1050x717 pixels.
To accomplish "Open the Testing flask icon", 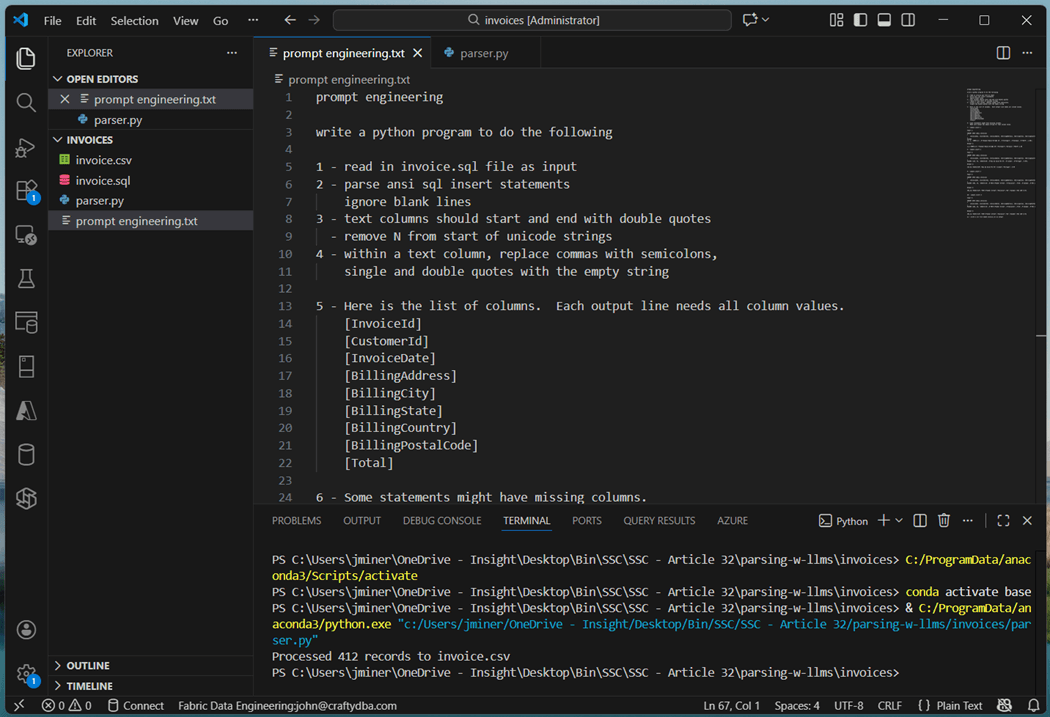I will tap(26, 279).
